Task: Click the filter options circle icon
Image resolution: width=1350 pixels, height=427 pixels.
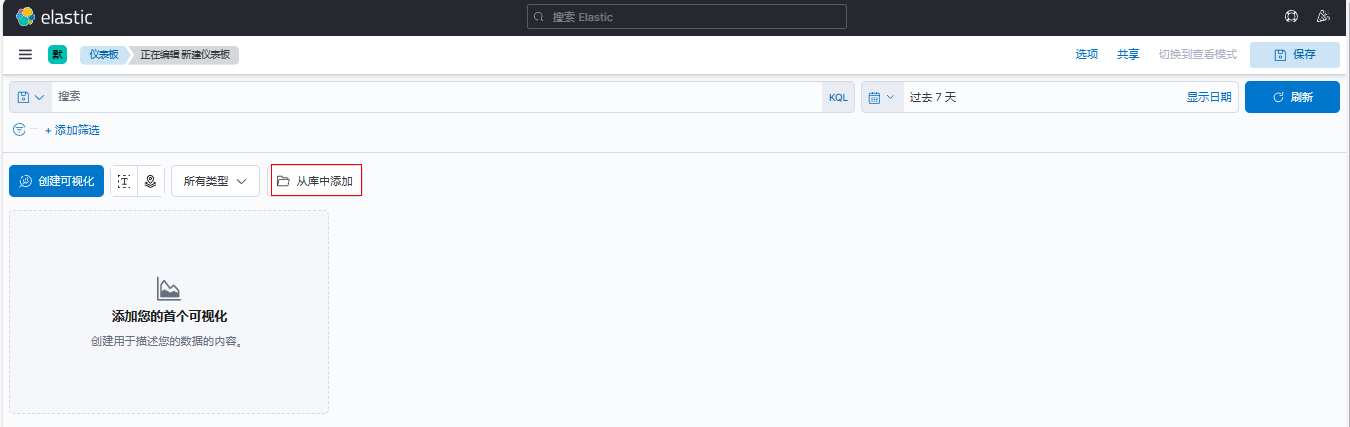Action: point(19,130)
